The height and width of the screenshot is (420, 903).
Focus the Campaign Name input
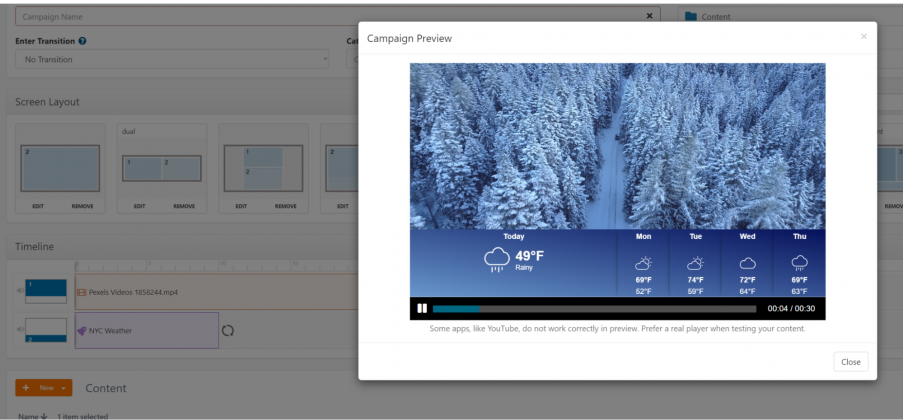[x=337, y=17]
